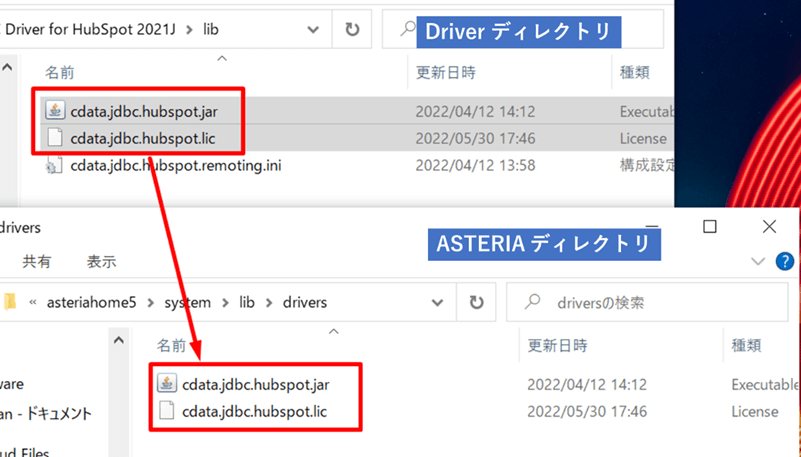Click 2022/04/12 13:58 date cell
Screen dimensions: 801x457
coord(475,165)
